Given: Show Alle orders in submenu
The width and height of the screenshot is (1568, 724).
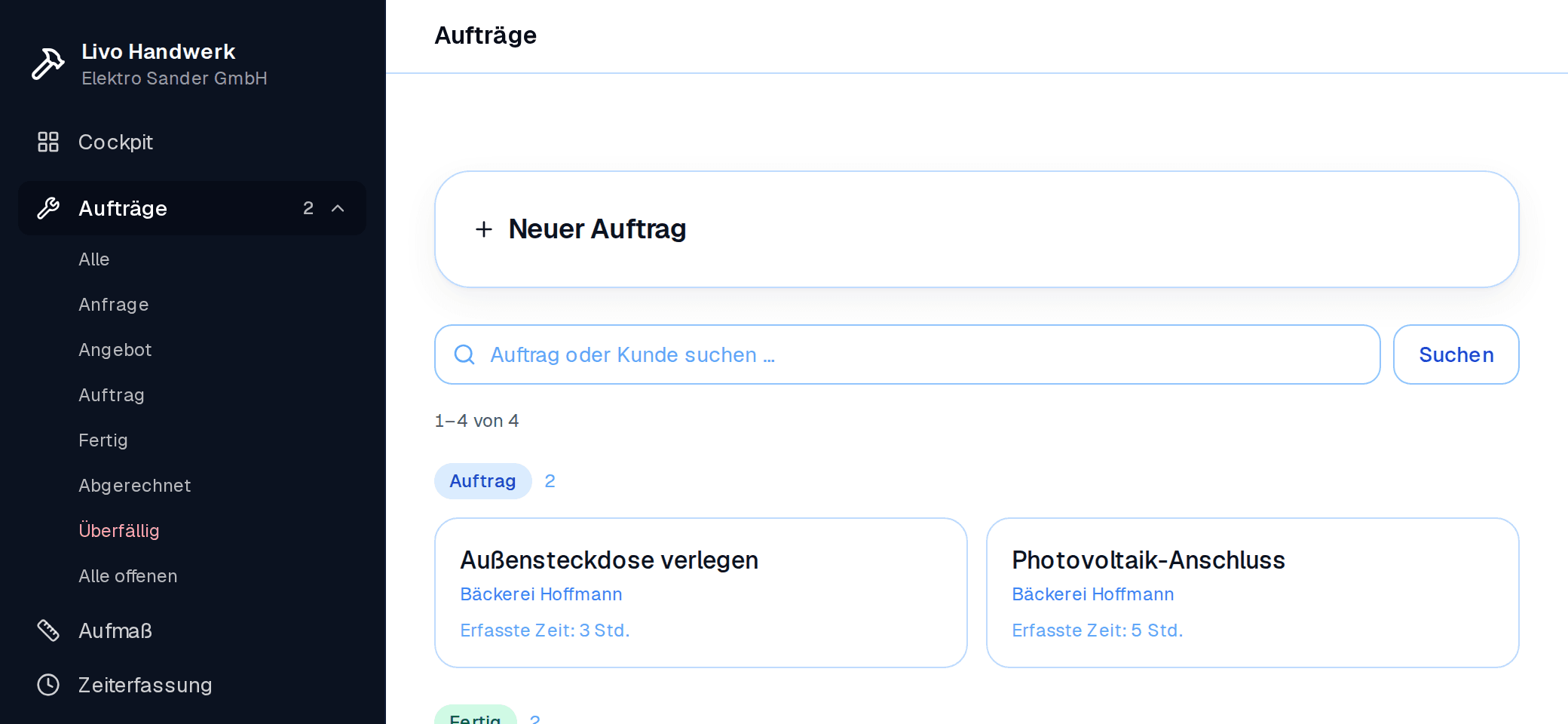Looking at the screenshot, I should pos(94,259).
